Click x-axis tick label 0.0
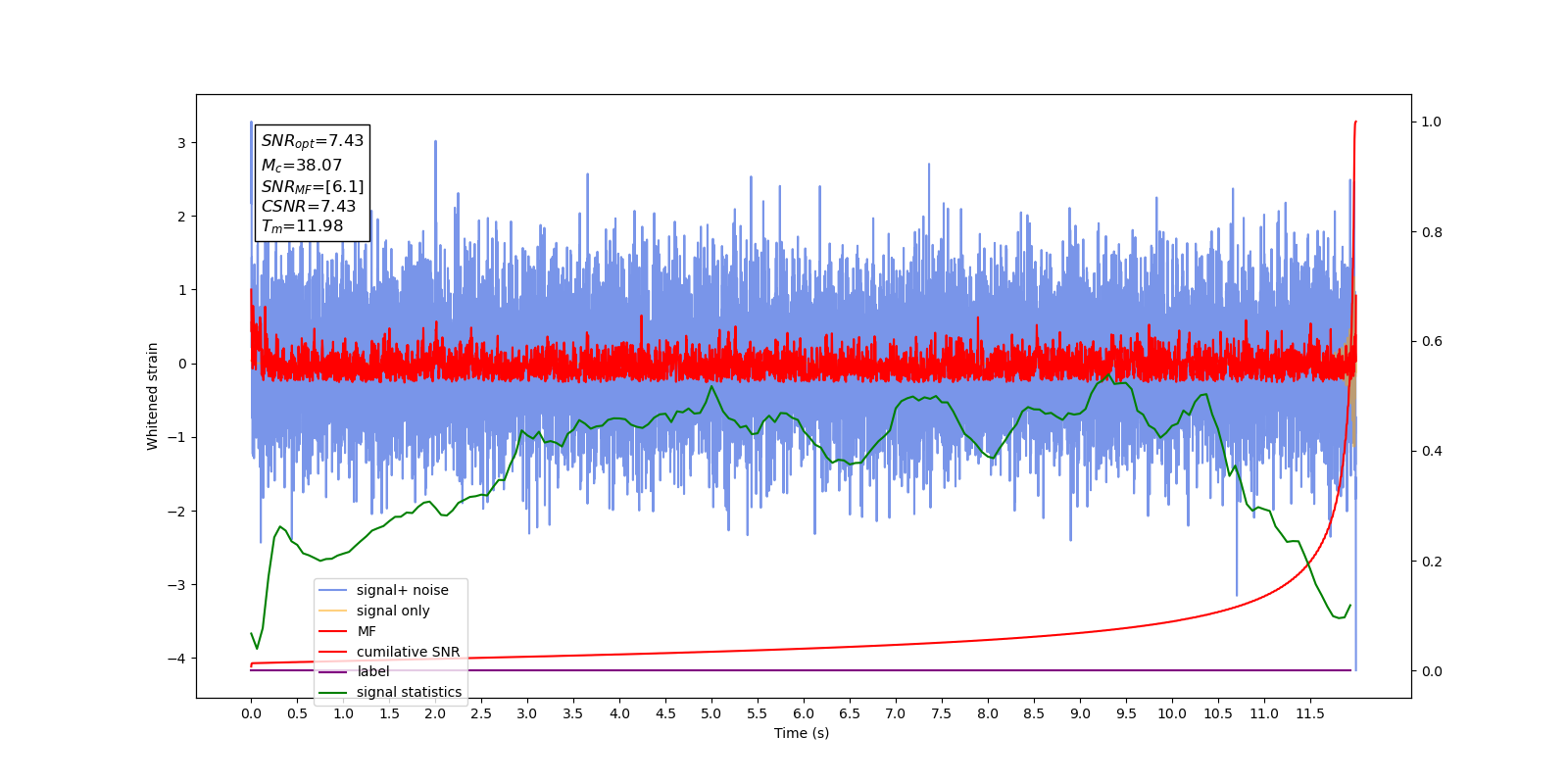The width and height of the screenshot is (1568, 784). [251, 713]
